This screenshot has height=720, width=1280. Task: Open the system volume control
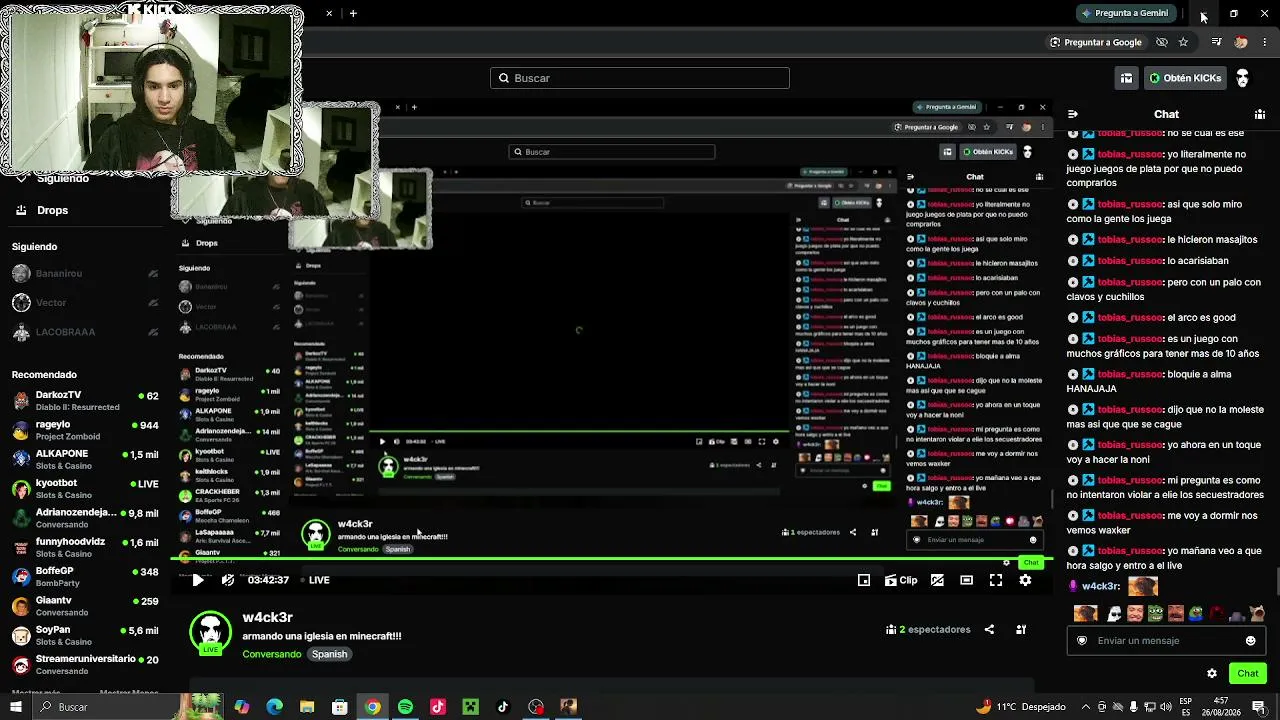pyautogui.click(x=1166, y=707)
